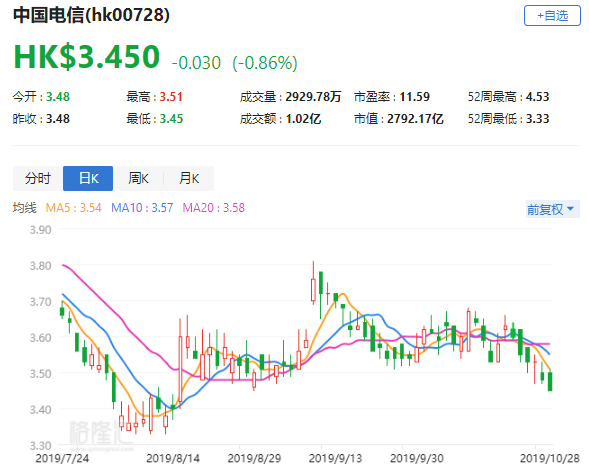Click the 成交额 turnover 1.02亿

[304, 119]
